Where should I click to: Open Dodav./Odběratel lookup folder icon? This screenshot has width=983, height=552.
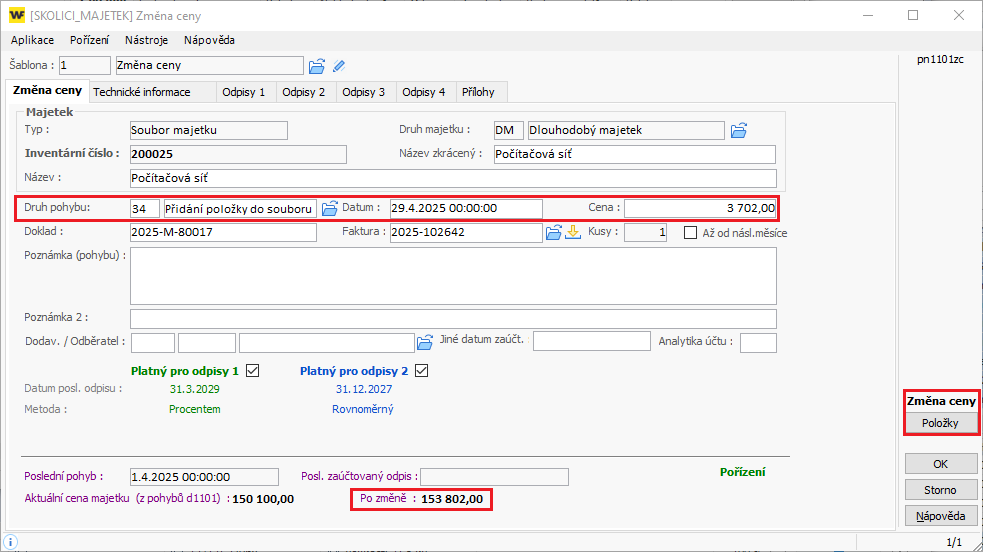click(x=425, y=342)
